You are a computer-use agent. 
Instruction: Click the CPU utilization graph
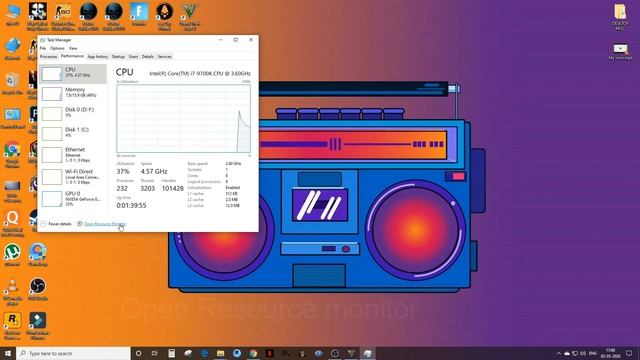point(184,118)
